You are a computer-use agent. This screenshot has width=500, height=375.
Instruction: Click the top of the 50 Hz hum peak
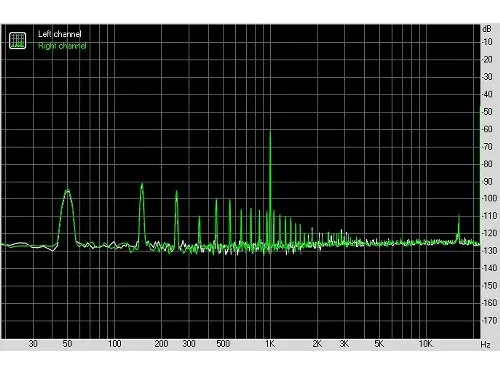[x=68, y=190]
